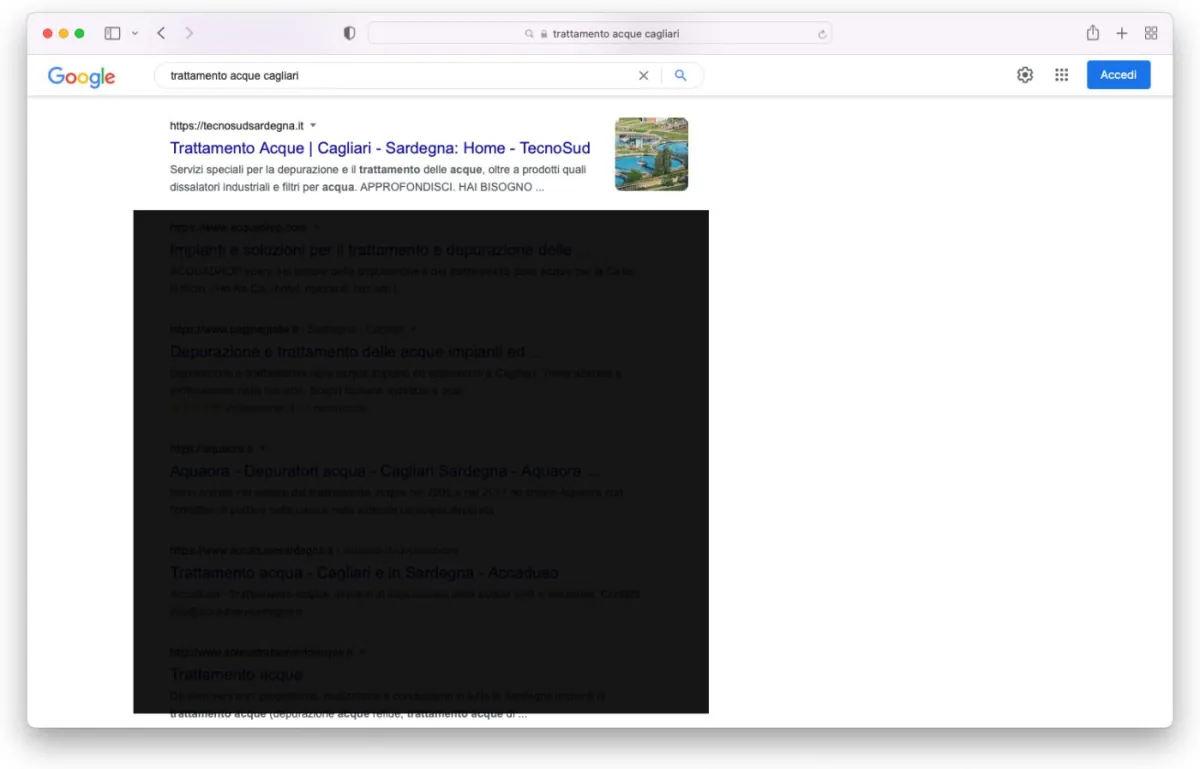Open the privacy report shield icon
Viewport: 1200px width, 769px height.
pyautogui.click(x=349, y=33)
